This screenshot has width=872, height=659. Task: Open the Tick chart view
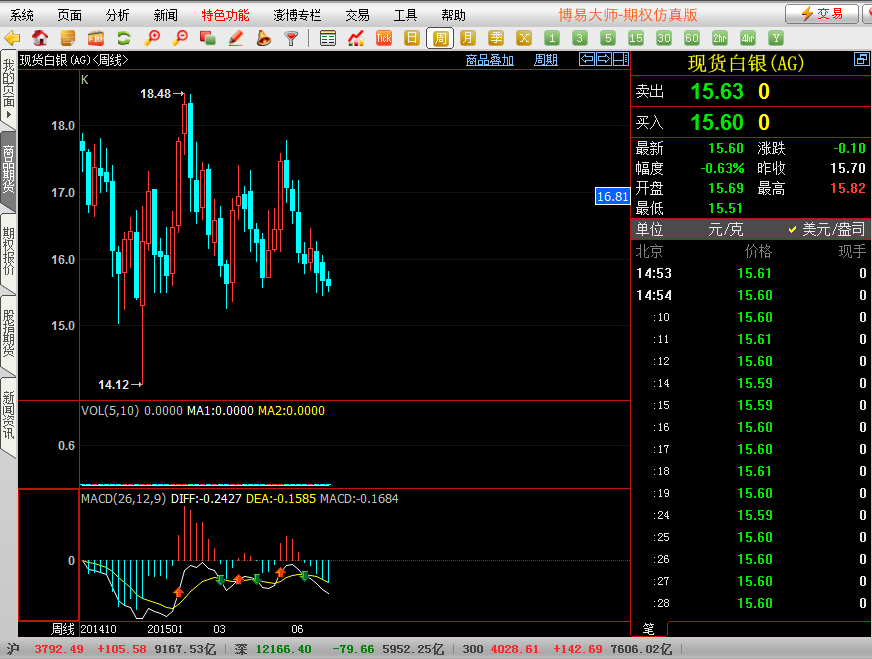pos(383,38)
